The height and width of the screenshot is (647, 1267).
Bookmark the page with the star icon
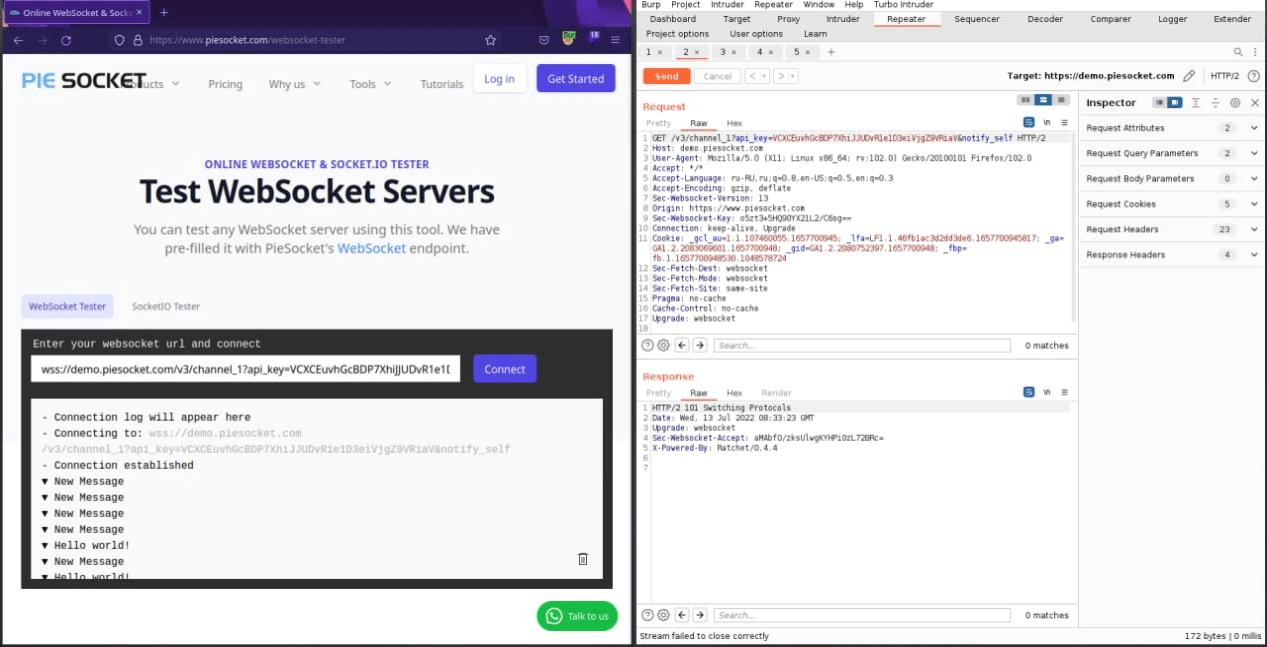pyautogui.click(x=490, y=41)
